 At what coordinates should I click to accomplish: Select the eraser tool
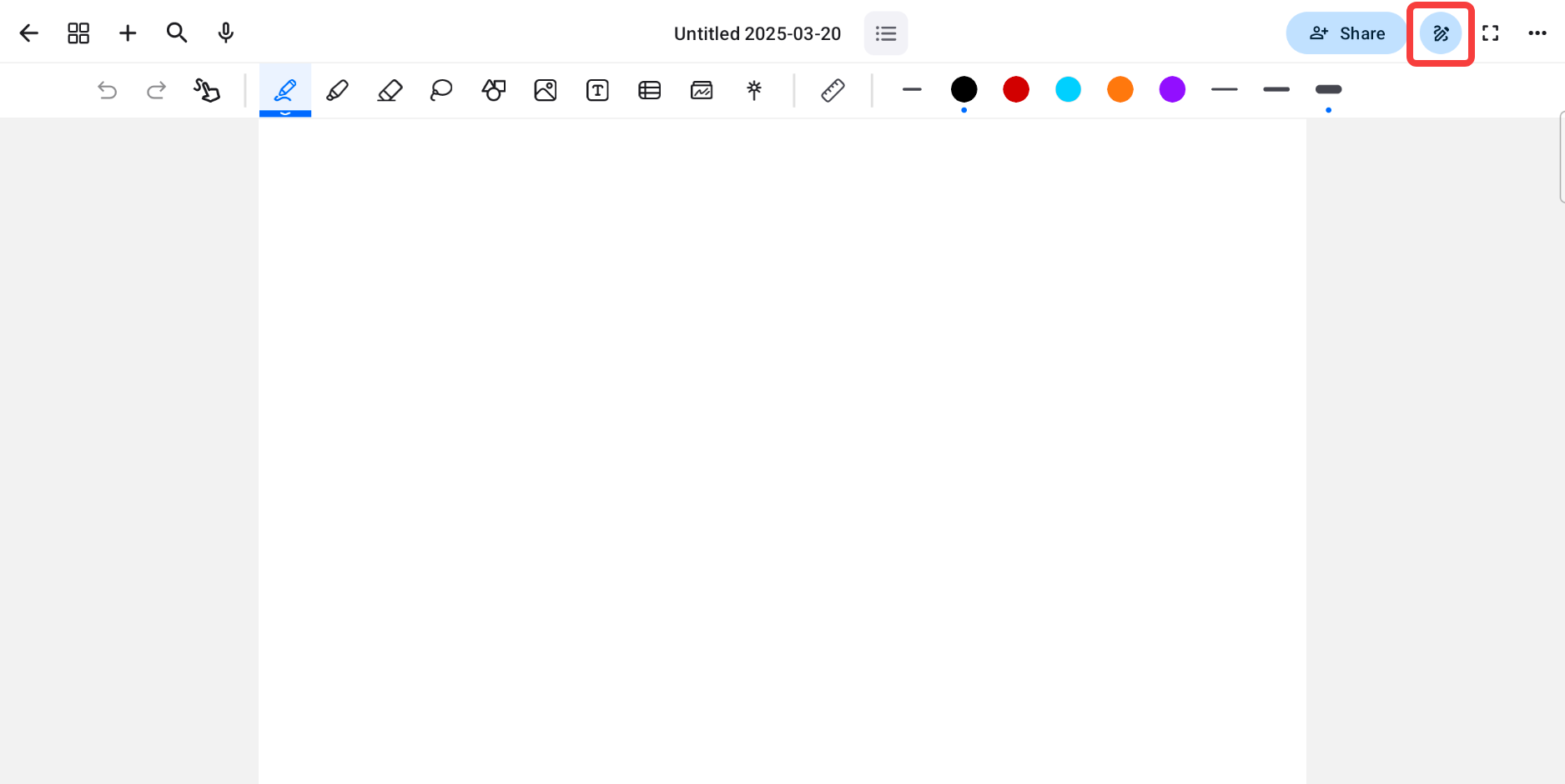click(390, 89)
